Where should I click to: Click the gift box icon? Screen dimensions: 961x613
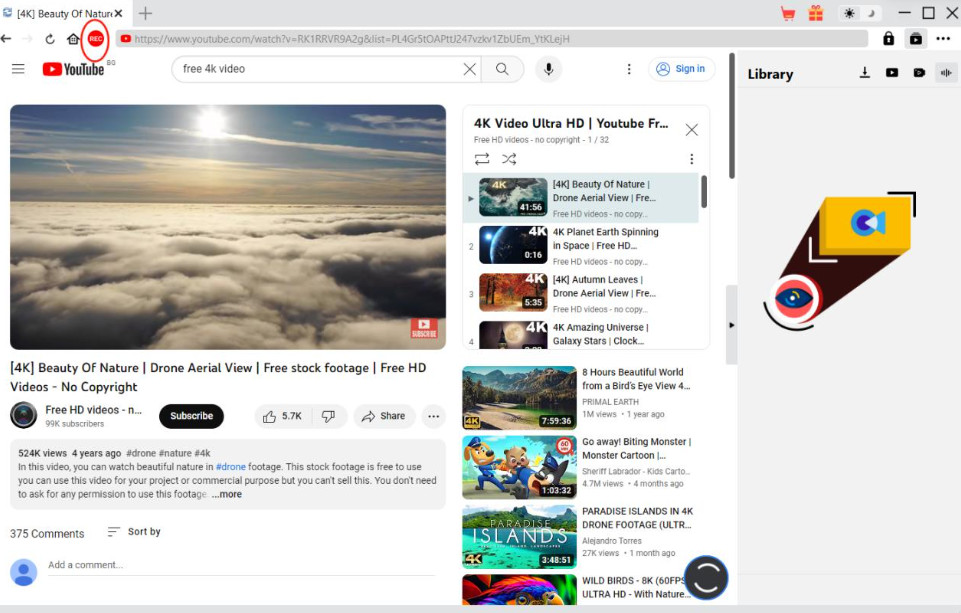[816, 13]
